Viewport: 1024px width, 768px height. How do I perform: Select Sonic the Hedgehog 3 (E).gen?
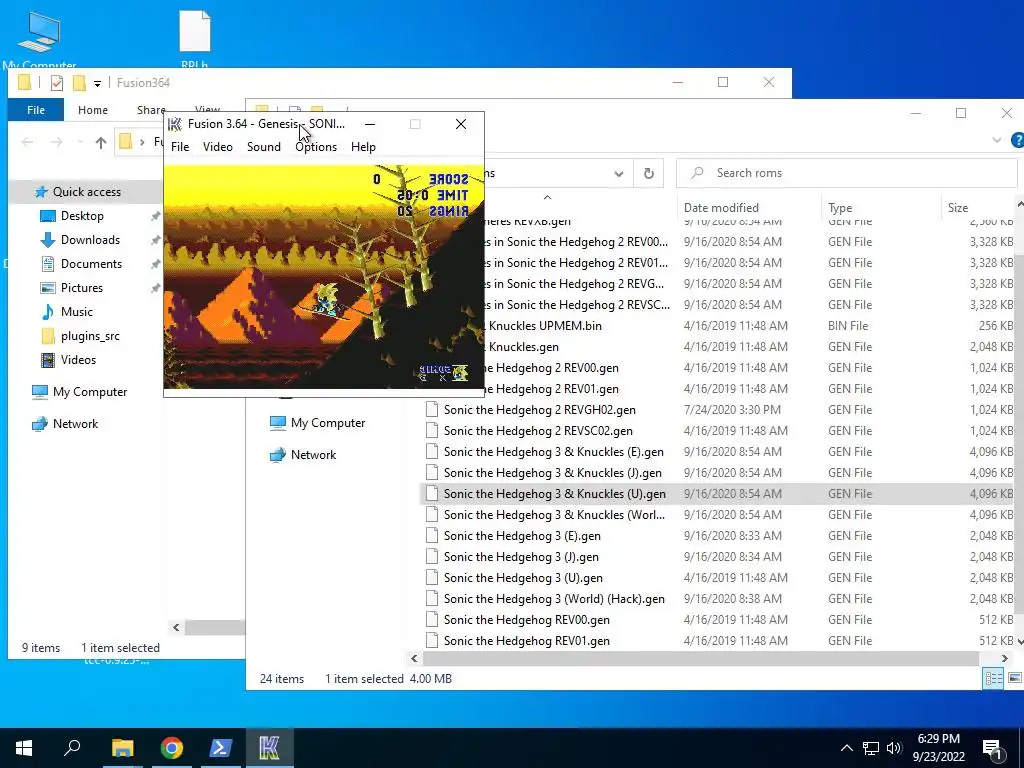point(522,536)
